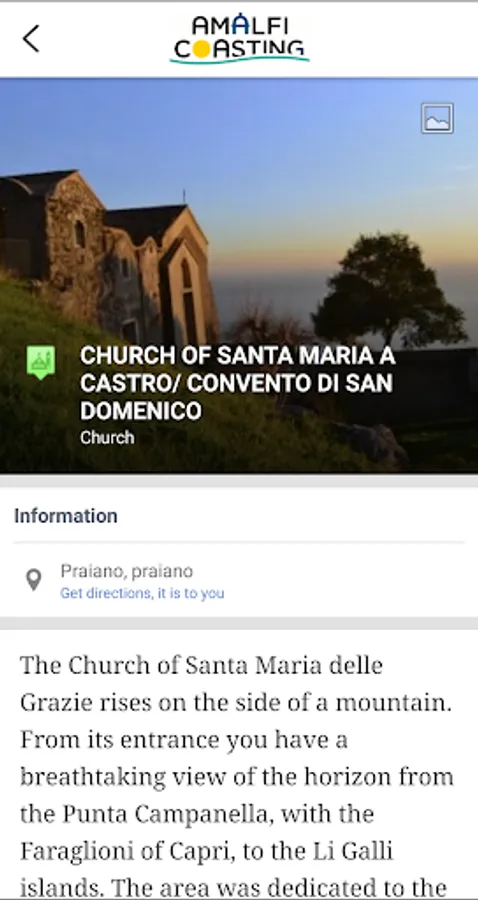This screenshot has height=900, width=478.
Task: Click the description paragraph's first line
Action: (201, 665)
